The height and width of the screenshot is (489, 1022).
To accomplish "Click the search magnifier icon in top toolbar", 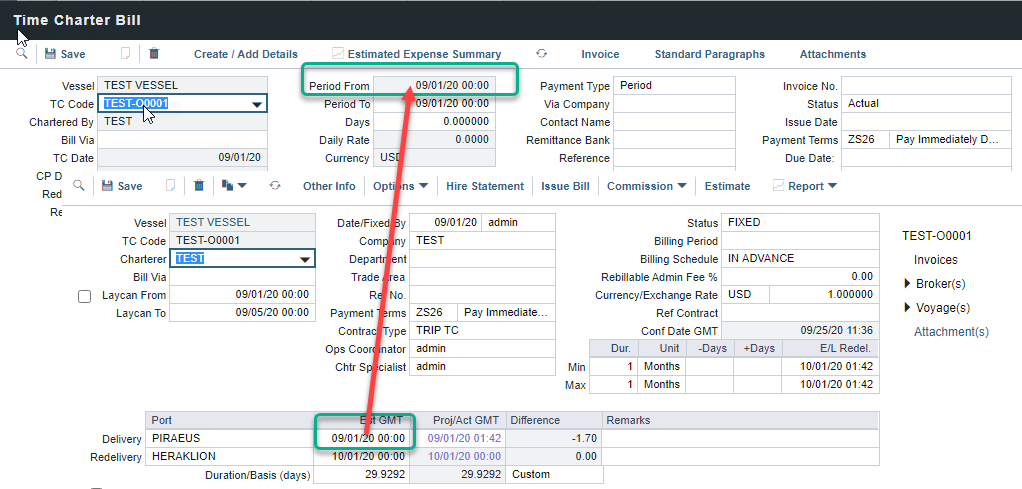I will (21, 54).
